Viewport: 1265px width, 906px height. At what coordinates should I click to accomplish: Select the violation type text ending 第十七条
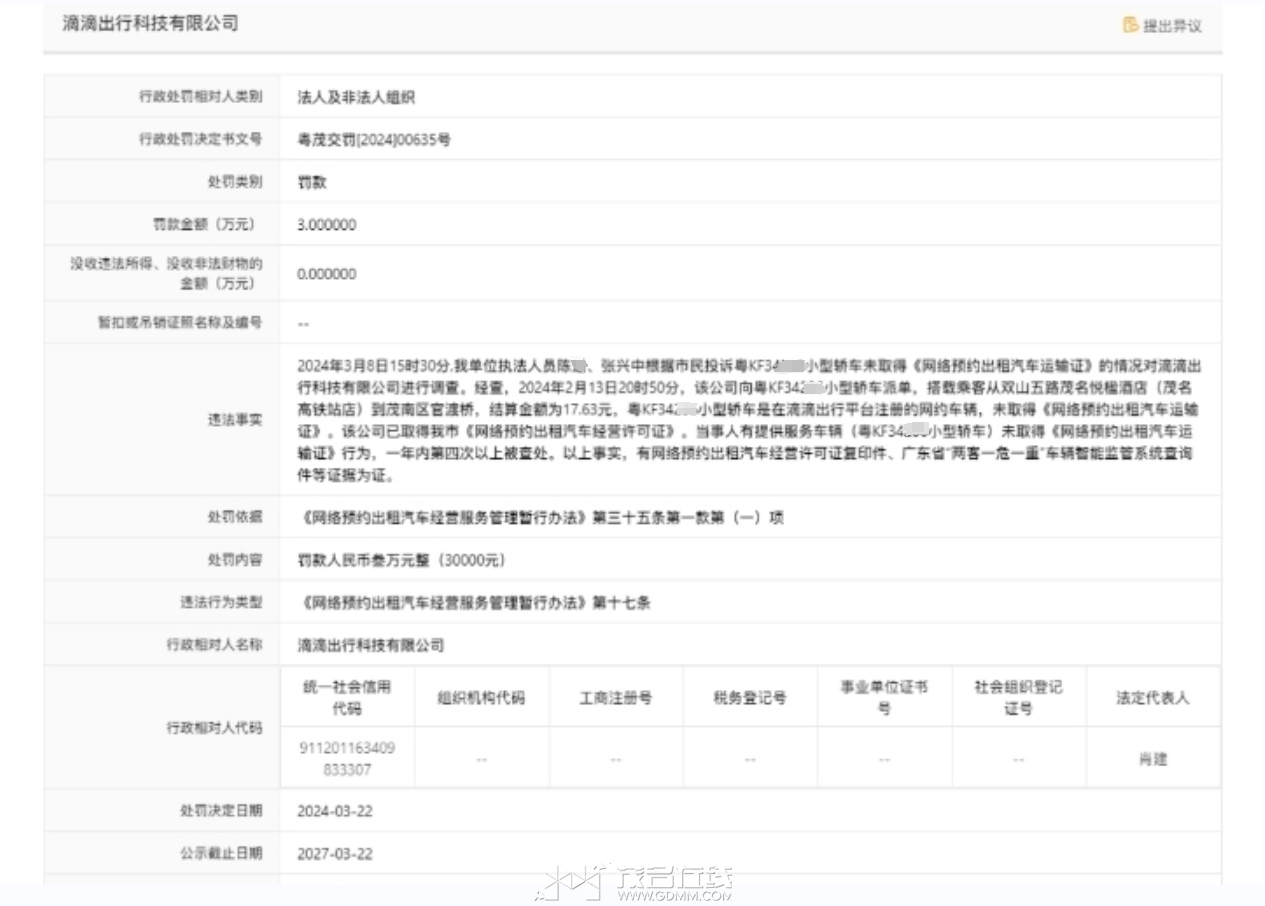click(x=474, y=603)
